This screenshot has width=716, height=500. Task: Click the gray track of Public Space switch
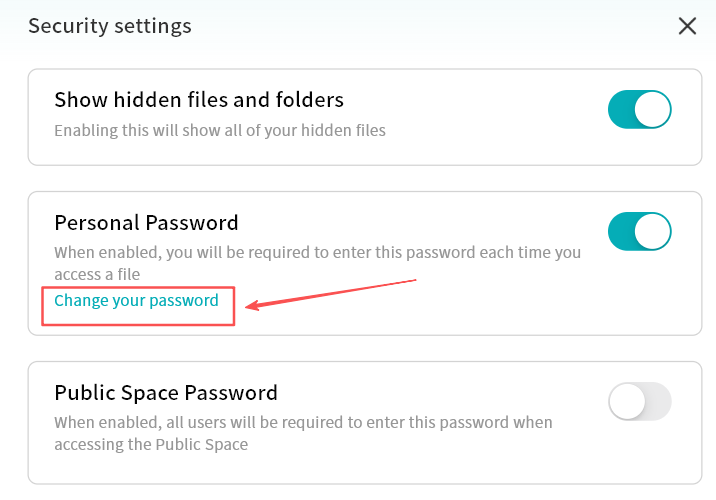pyautogui.click(x=657, y=402)
